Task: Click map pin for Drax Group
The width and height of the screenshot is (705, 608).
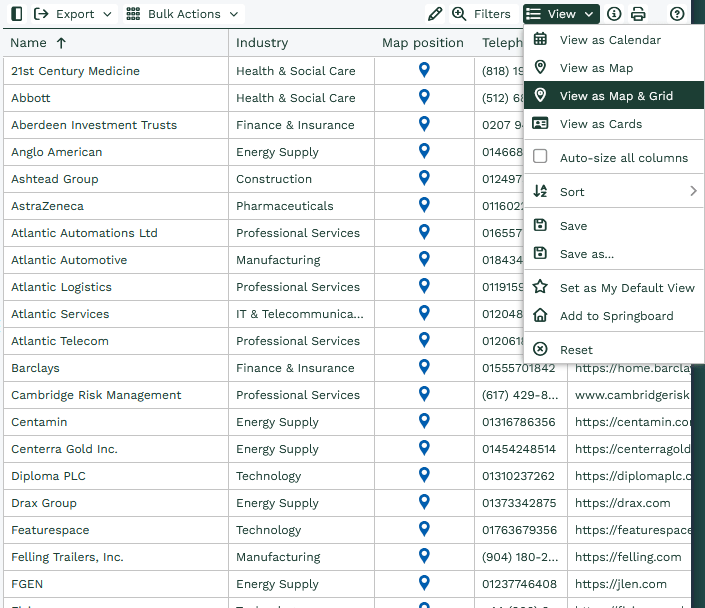Action: pos(424,502)
